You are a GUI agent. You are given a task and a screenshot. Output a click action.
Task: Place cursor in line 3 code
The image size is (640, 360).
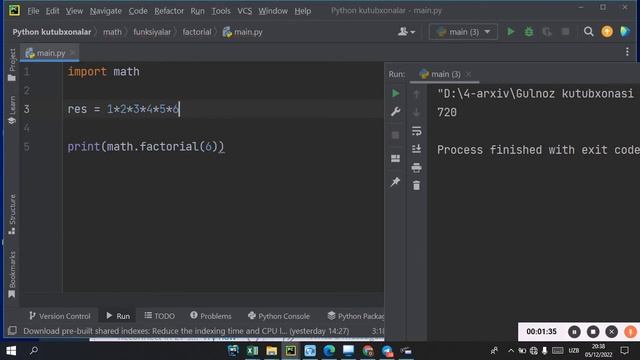tap(123, 109)
